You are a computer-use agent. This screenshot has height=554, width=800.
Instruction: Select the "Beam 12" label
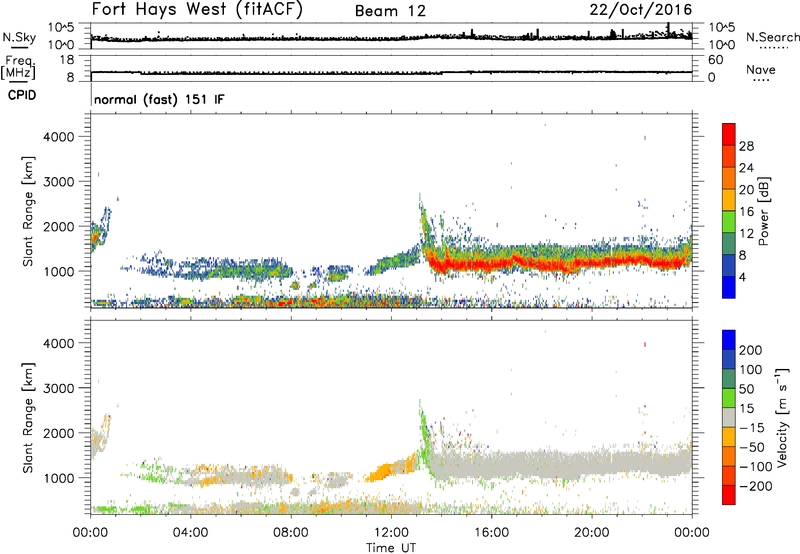[390, 11]
